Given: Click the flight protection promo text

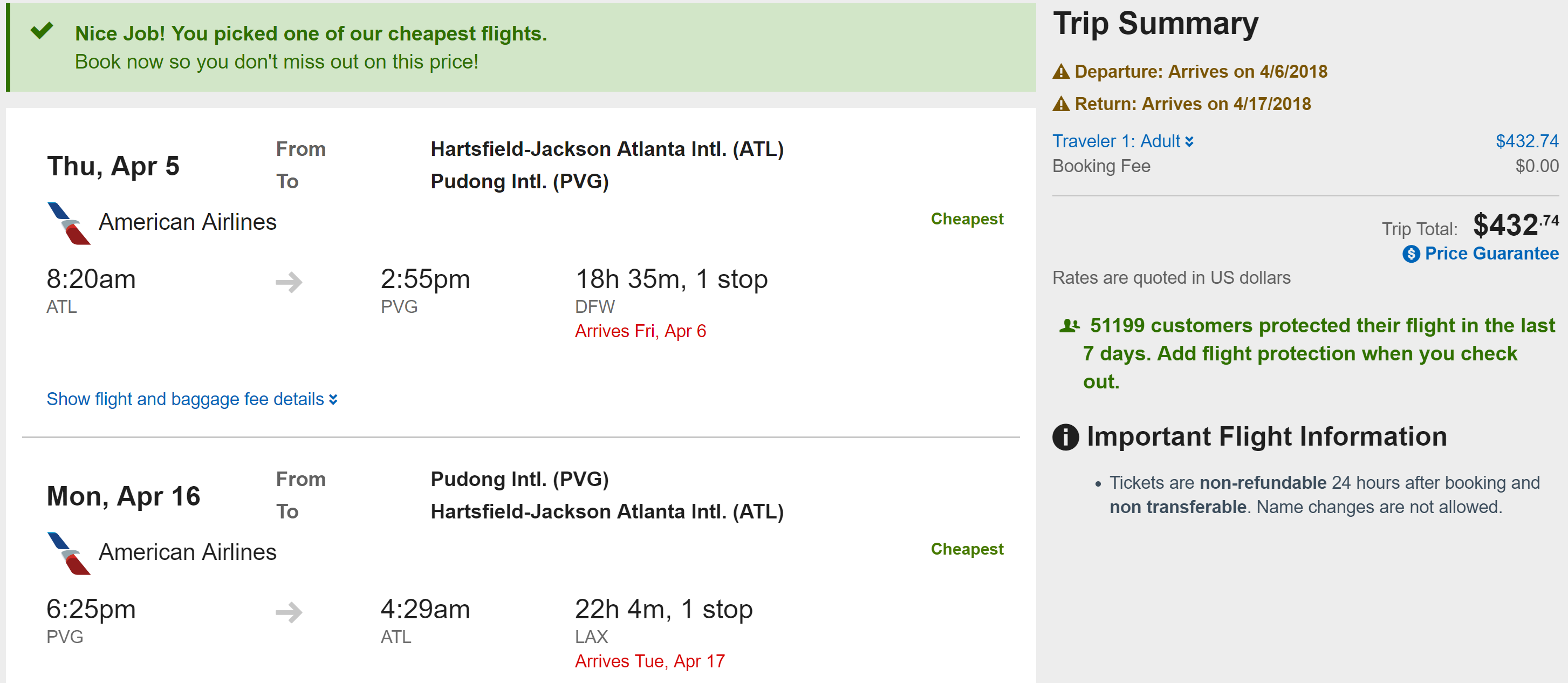Looking at the screenshot, I should [1307, 354].
